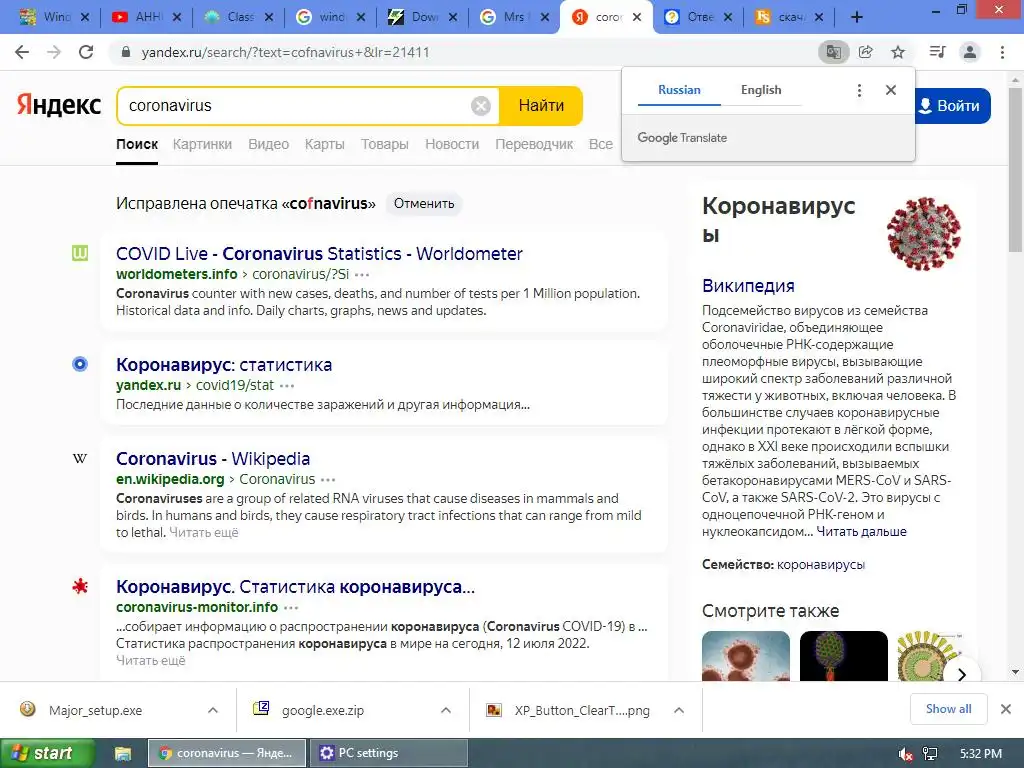Open first related virus thumbnail under Смотрите также
This screenshot has height=768, width=1024.
[746, 656]
